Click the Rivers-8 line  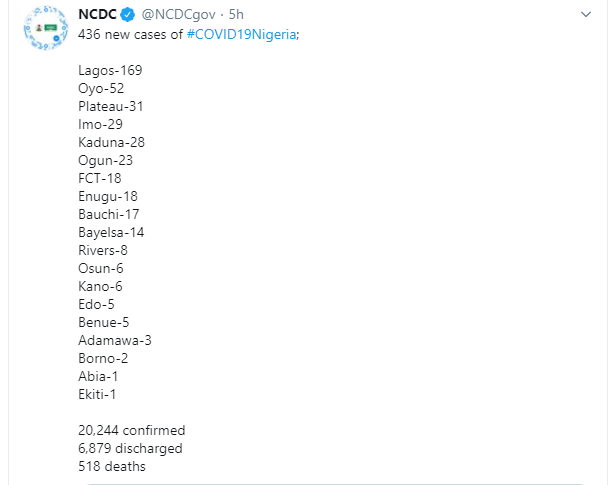pos(103,250)
